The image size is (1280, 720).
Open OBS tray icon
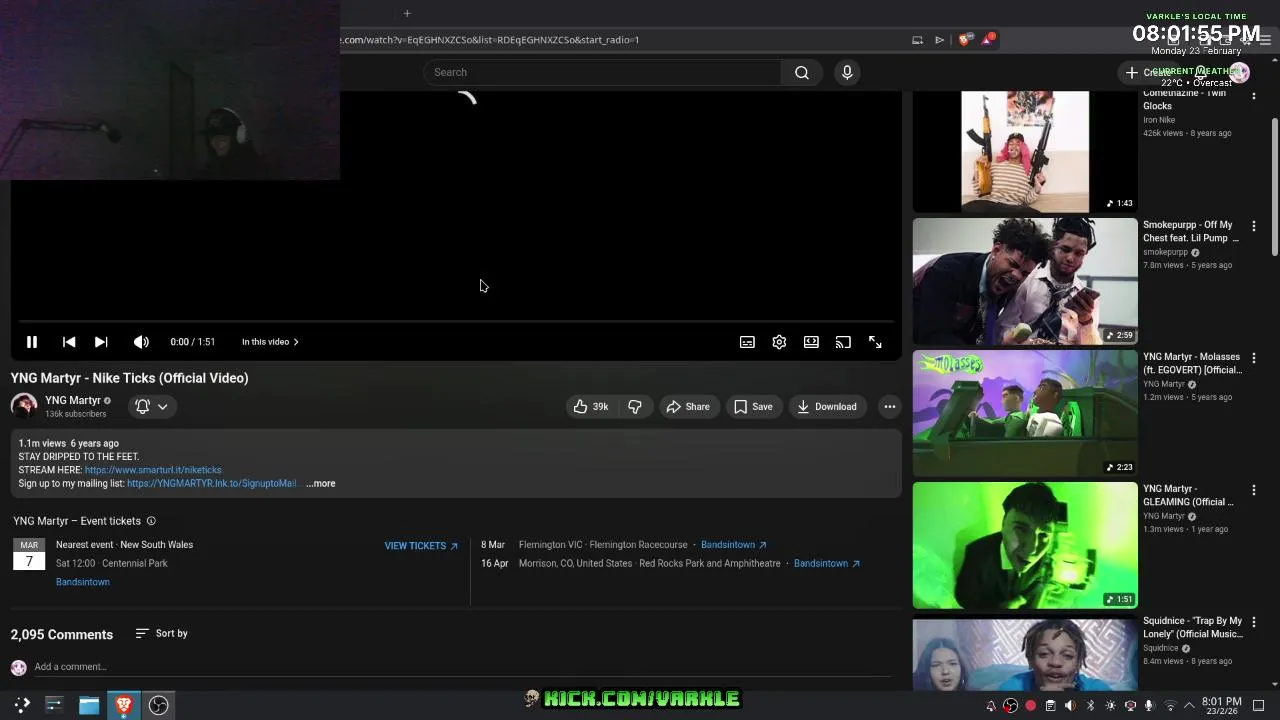pos(1011,706)
